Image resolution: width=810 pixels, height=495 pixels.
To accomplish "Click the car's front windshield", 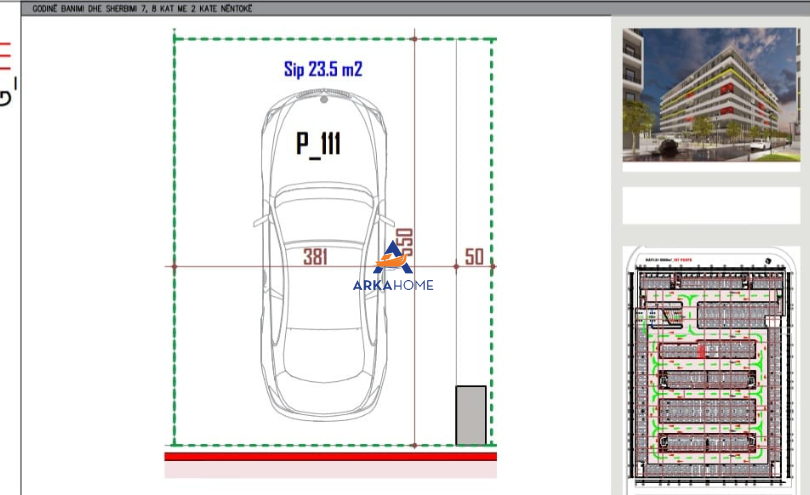I will [322, 208].
